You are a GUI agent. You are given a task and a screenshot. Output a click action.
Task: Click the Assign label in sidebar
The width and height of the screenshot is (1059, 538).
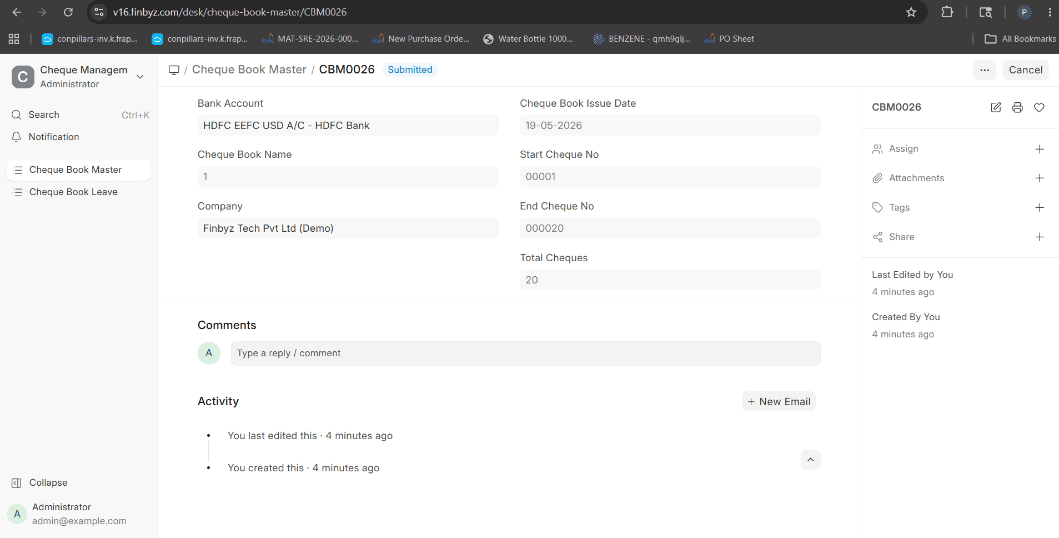coord(904,149)
